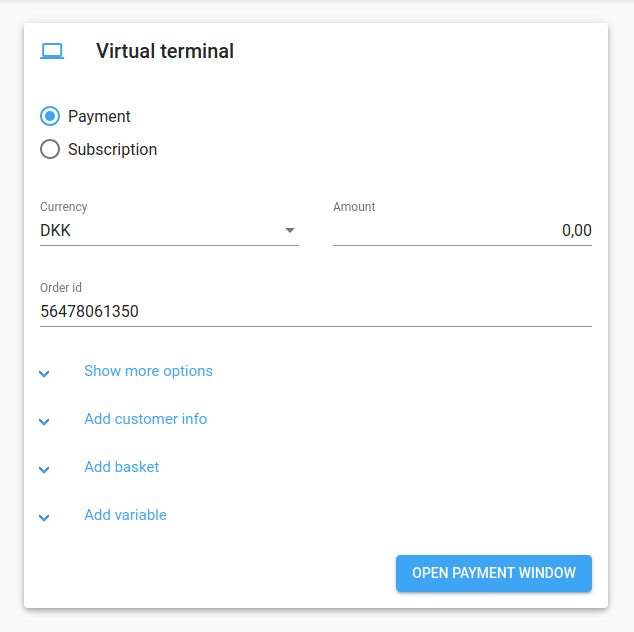The width and height of the screenshot is (634, 632).
Task: Expand Show more options
Action: coord(148,371)
